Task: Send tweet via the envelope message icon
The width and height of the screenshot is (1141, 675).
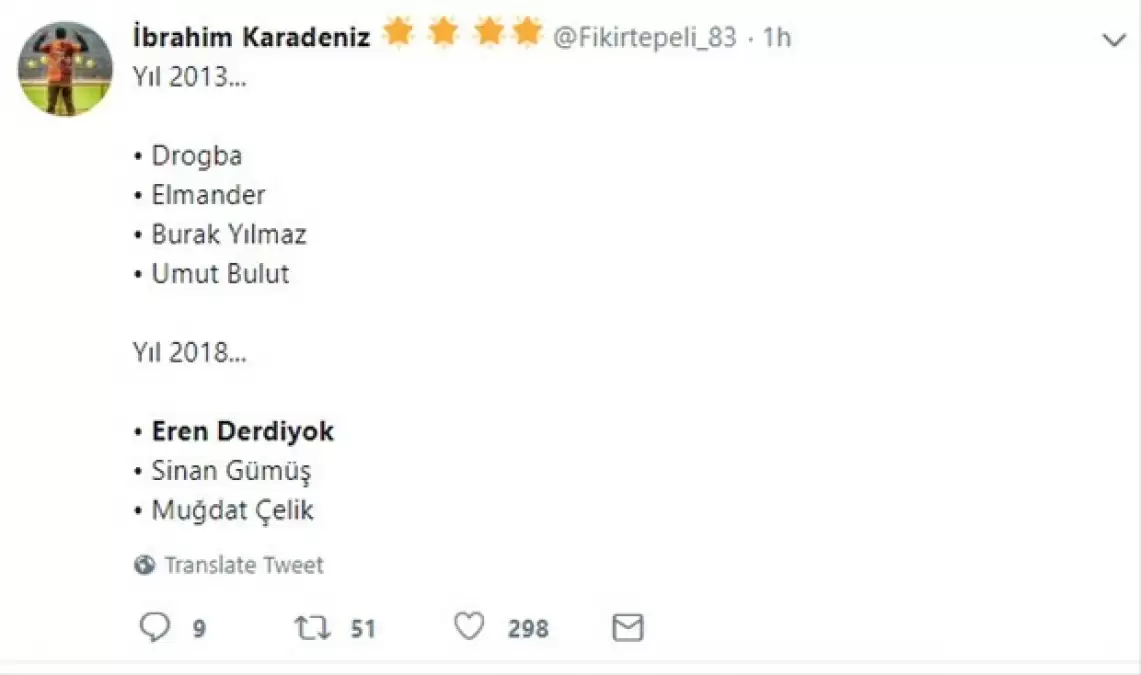Action: click(627, 628)
